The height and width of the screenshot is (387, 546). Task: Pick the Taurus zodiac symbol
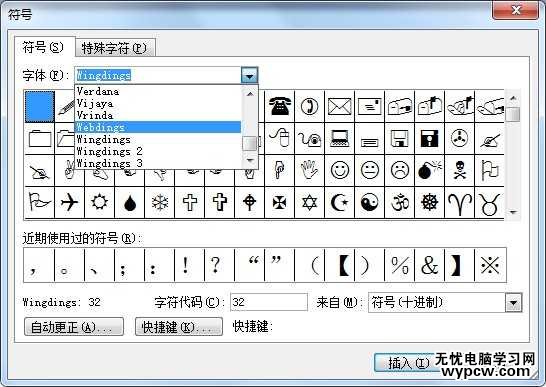(x=490, y=203)
